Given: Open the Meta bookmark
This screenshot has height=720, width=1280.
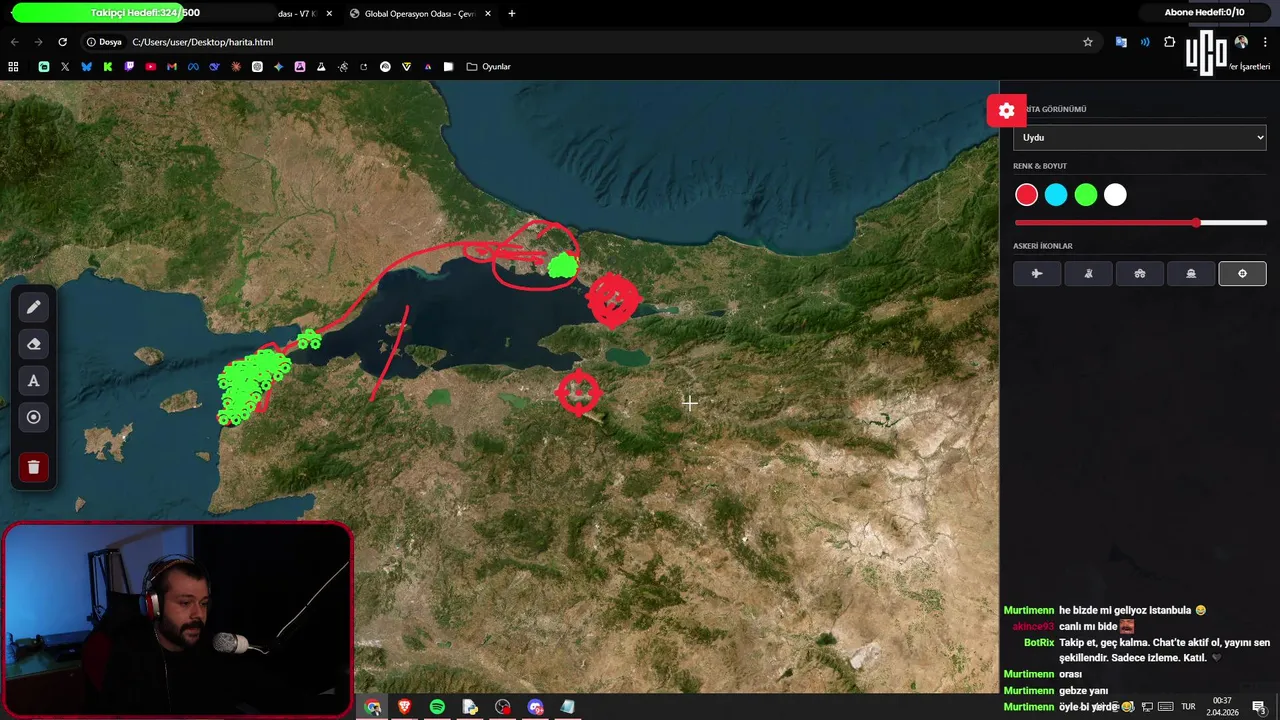Looking at the screenshot, I should click(193, 67).
